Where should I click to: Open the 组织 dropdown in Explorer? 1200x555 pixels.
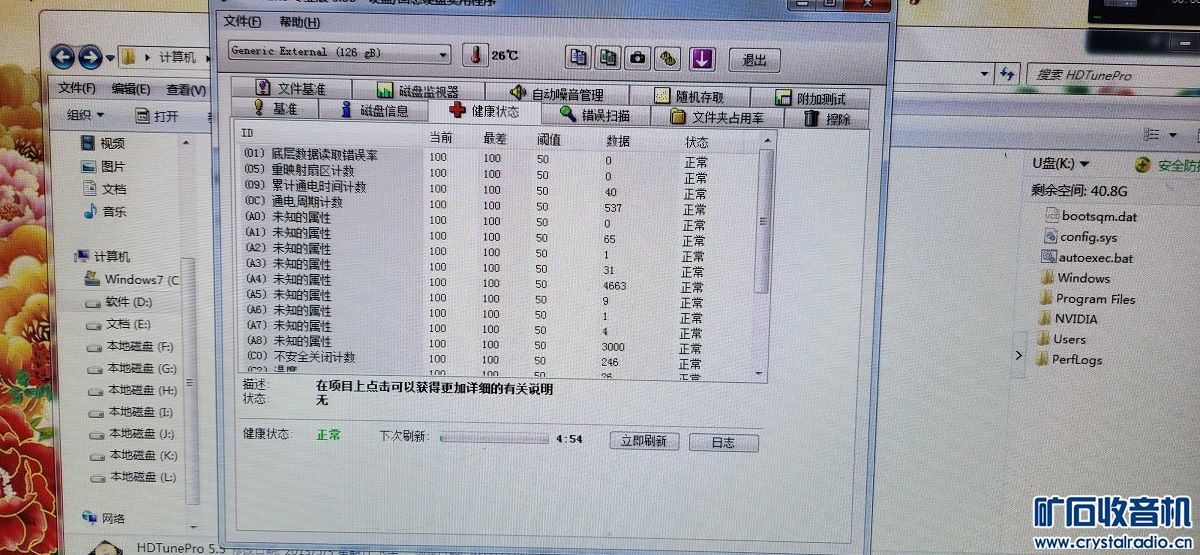point(85,116)
